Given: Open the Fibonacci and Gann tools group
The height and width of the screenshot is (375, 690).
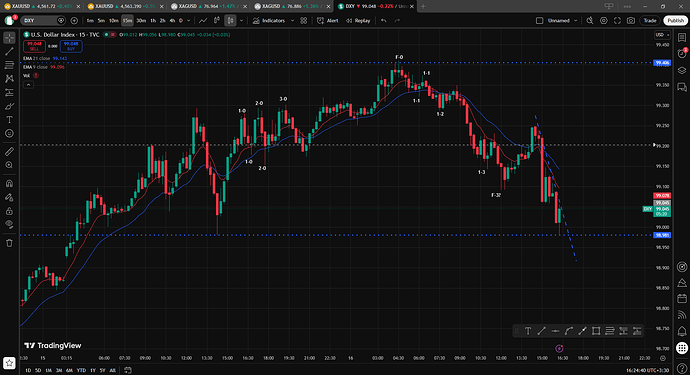Looking at the screenshot, I should pyautogui.click(x=9, y=65).
